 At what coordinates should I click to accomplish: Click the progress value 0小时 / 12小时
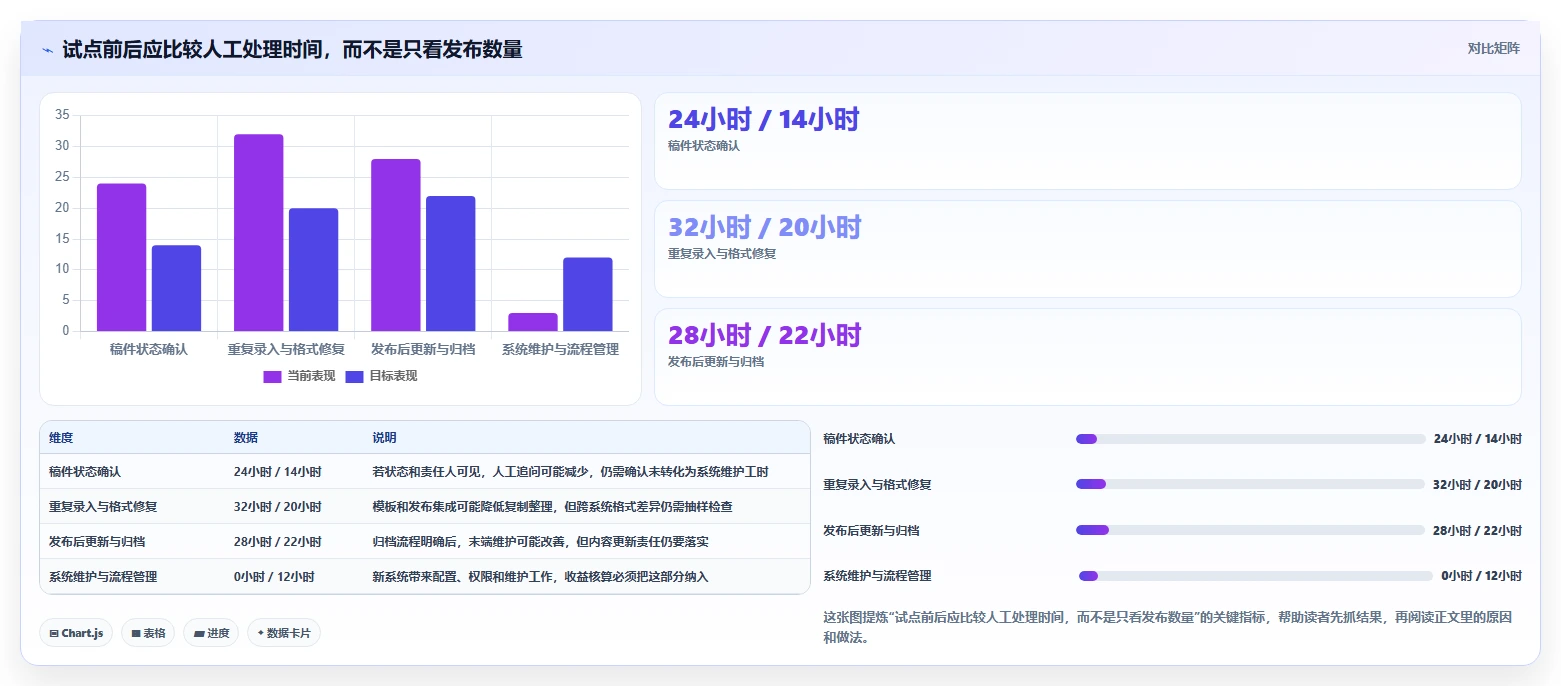coord(1481,576)
